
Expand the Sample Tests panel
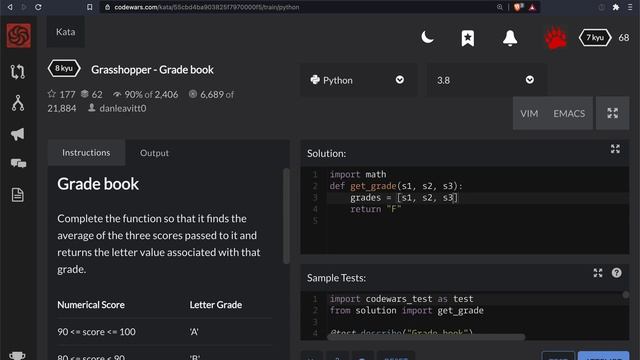point(598,273)
